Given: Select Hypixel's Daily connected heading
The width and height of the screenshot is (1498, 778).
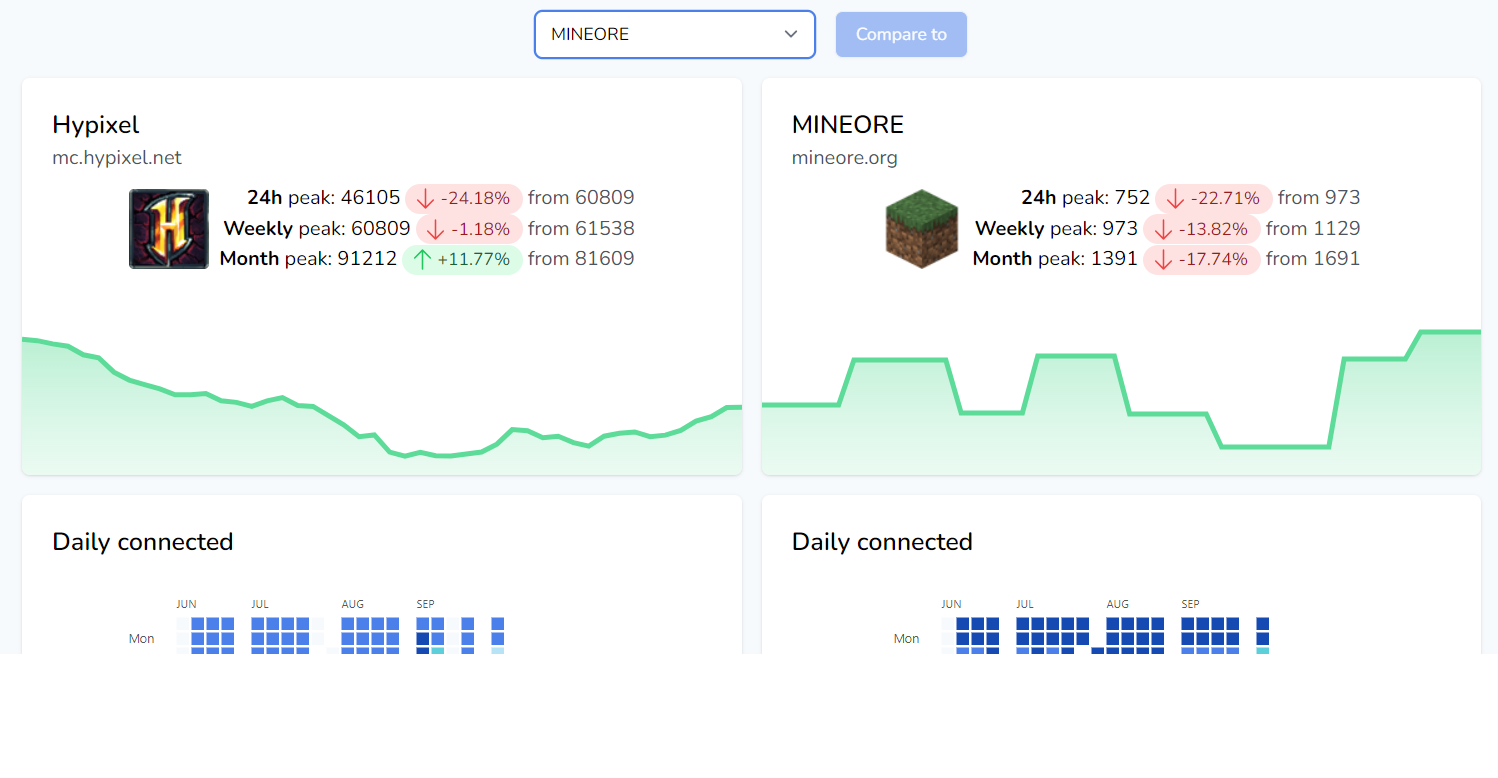Looking at the screenshot, I should [x=142, y=542].
